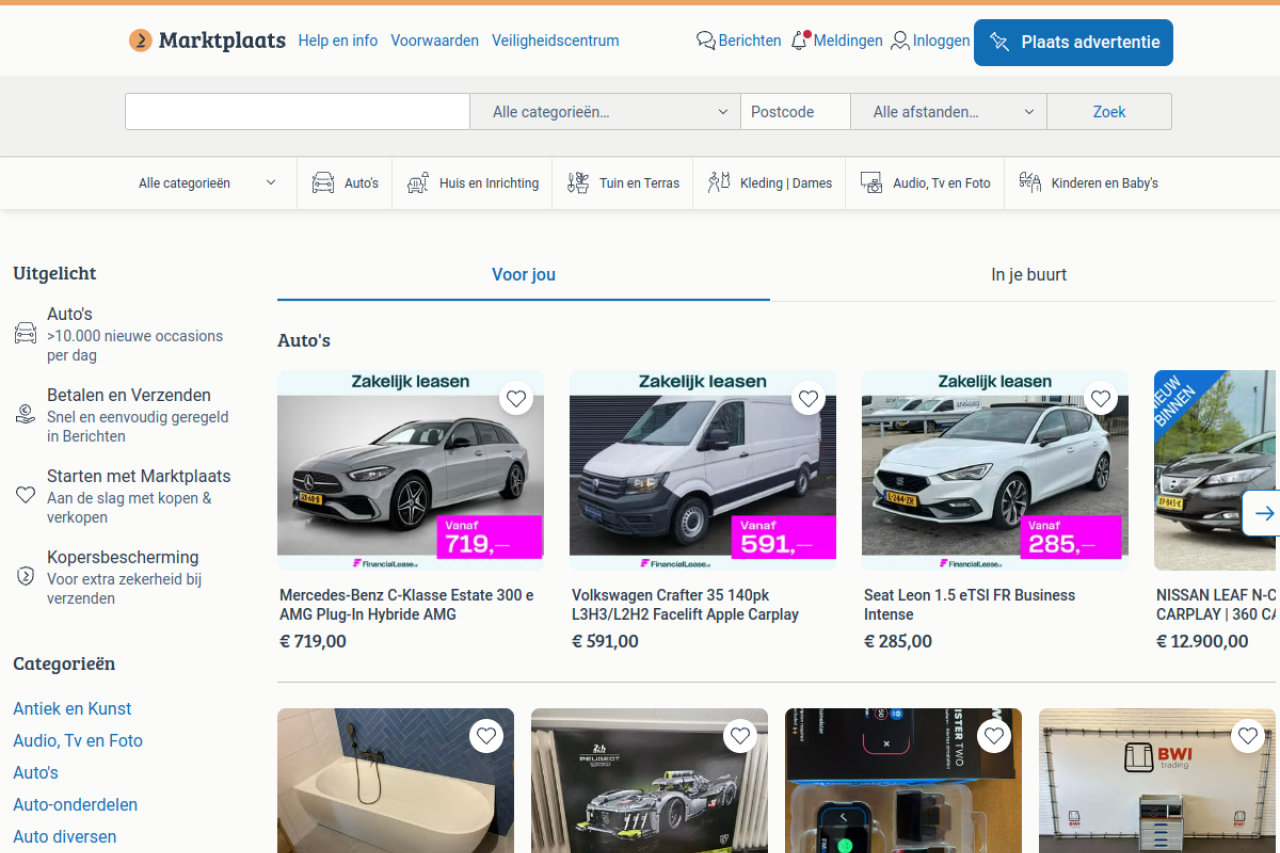
Task: Open Berichten chat icon
Action: click(x=706, y=41)
